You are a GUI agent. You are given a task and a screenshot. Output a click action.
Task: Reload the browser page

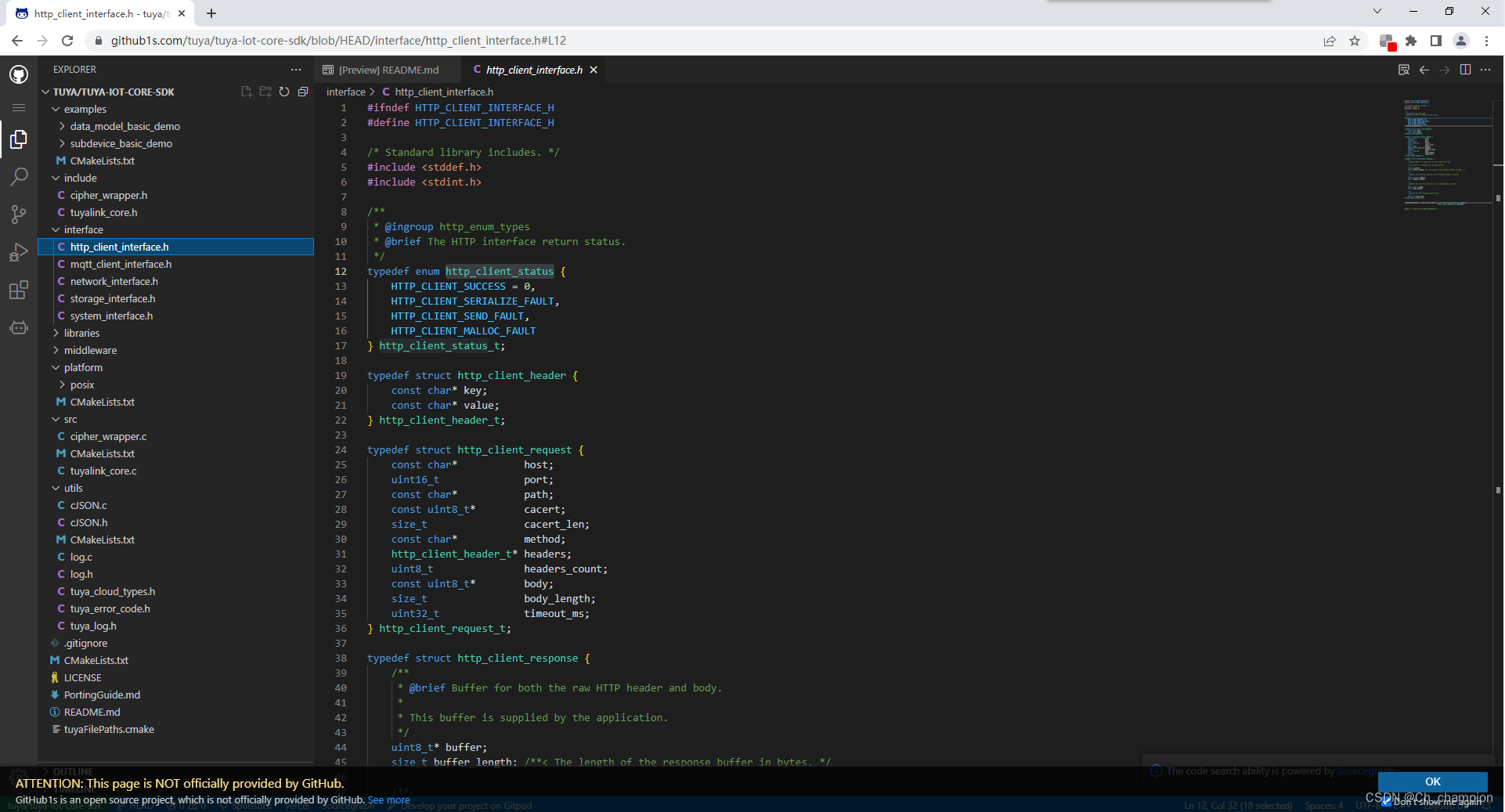[x=67, y=41]
